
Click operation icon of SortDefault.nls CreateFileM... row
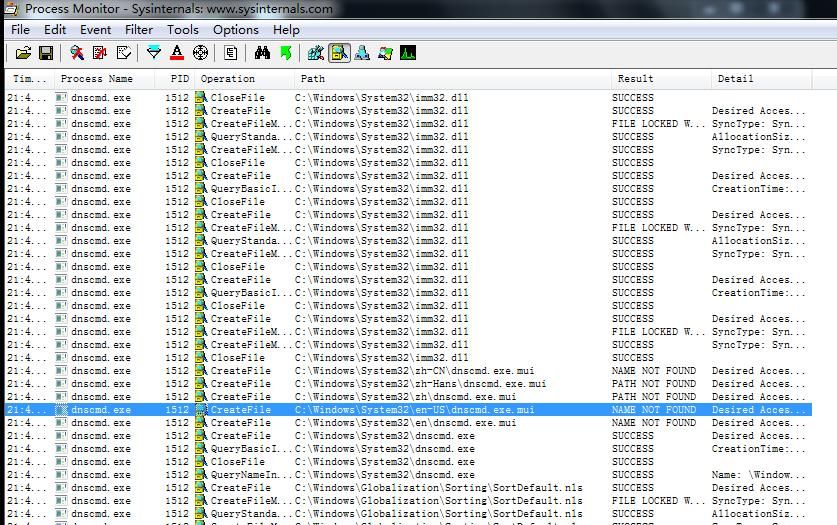(201, 500)
